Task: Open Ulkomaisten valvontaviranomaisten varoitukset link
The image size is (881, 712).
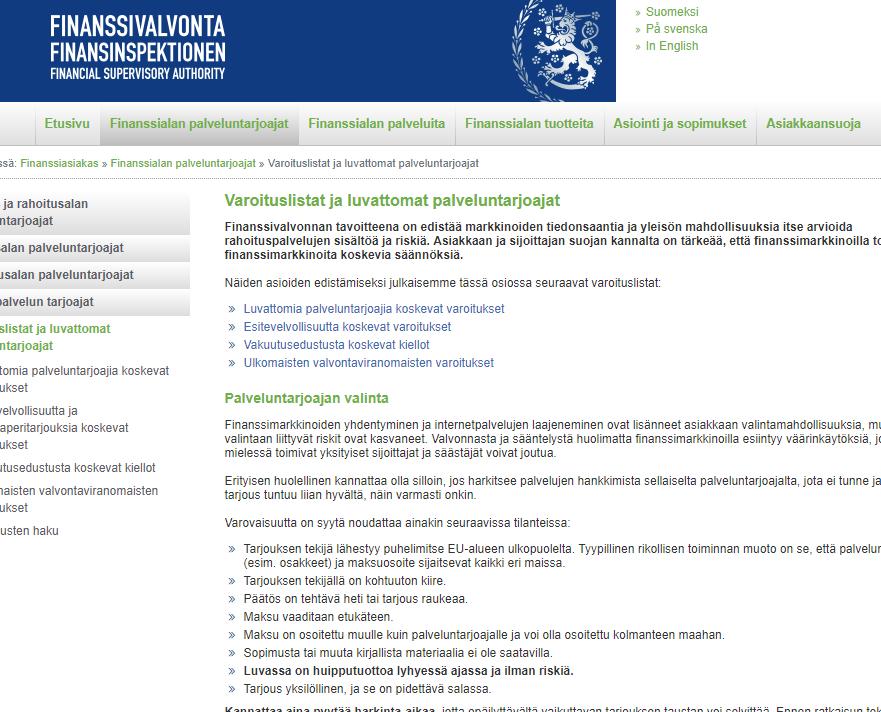Action: tap(369, 362)
